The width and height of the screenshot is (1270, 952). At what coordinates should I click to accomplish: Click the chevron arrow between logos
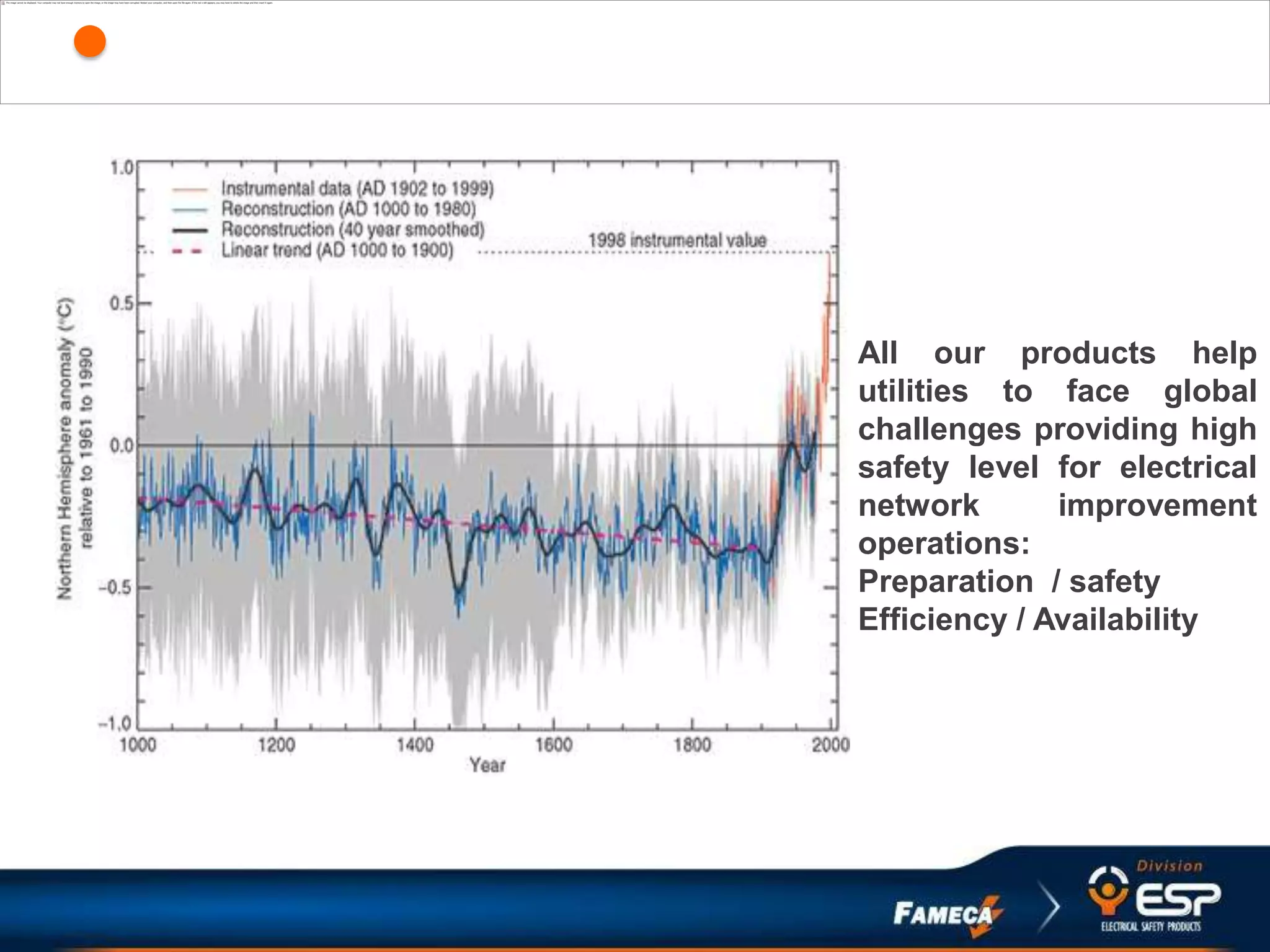(1049, 908)
